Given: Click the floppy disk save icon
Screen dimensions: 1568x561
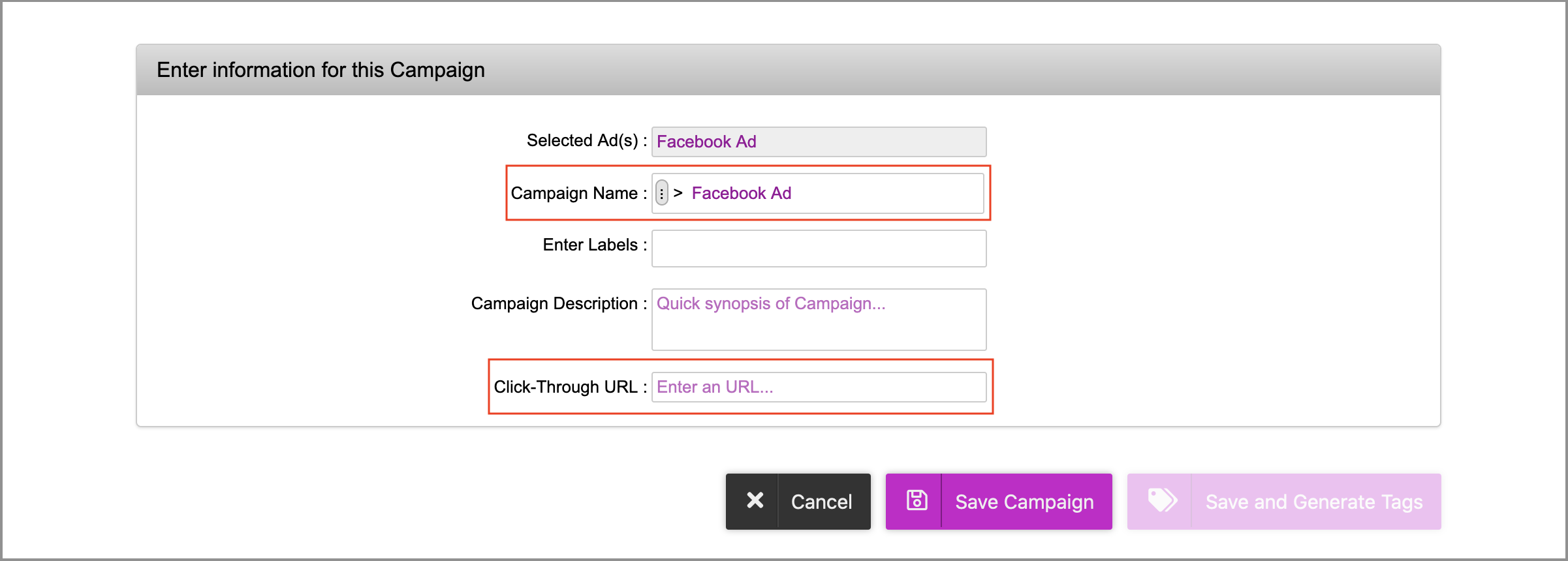Looking at the screenshot, I should (x=917, y=501).
